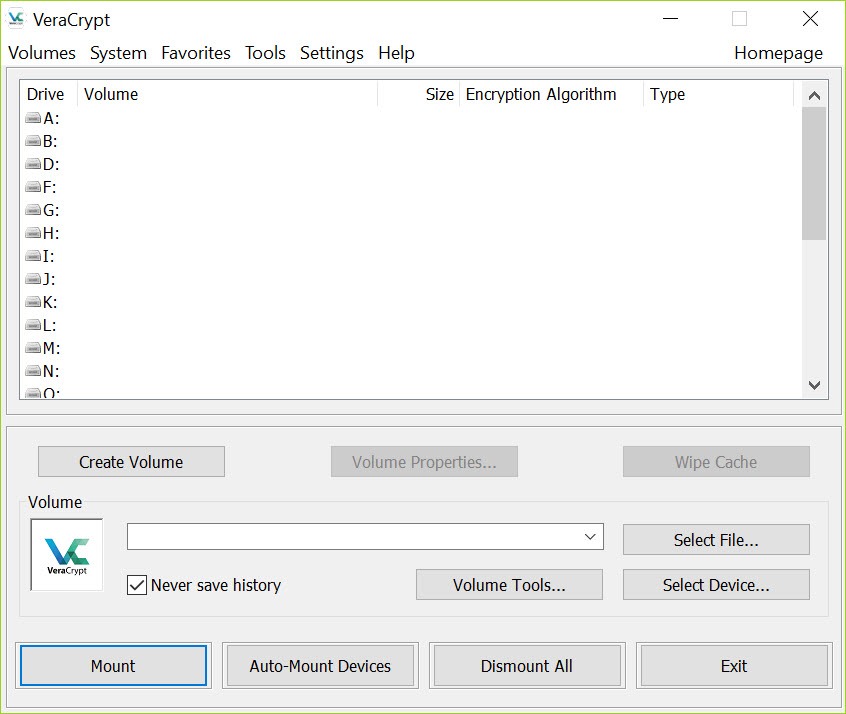The height and width of the screenshot is (714, 846).
Task: Open the Tools menu
Action: [265, 53]
